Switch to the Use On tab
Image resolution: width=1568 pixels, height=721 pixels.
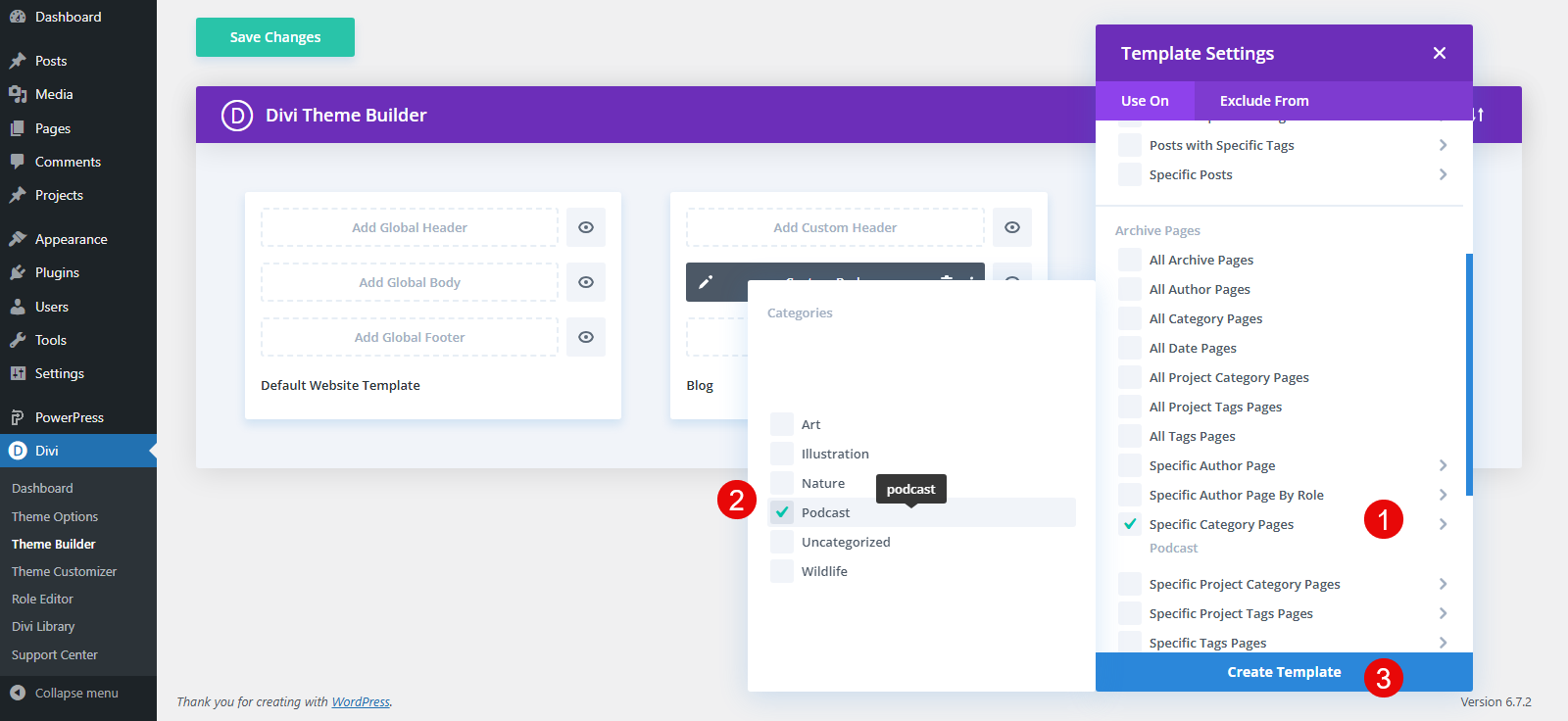(x=1145, y=101)
